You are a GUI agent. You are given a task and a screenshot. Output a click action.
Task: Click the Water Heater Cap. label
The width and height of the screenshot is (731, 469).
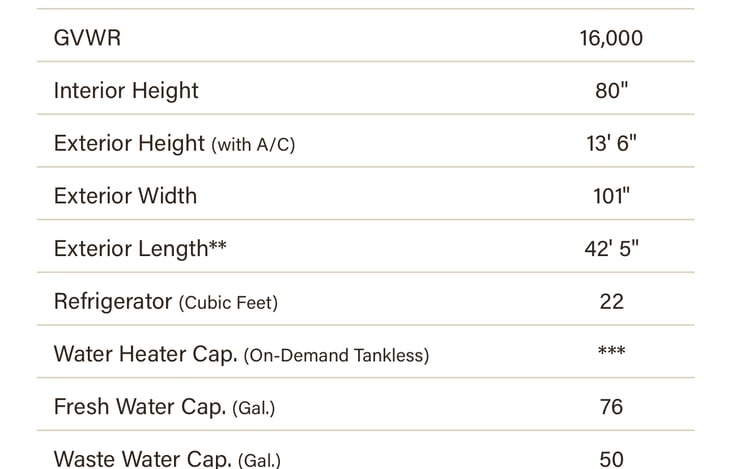[x=145, y=354]
